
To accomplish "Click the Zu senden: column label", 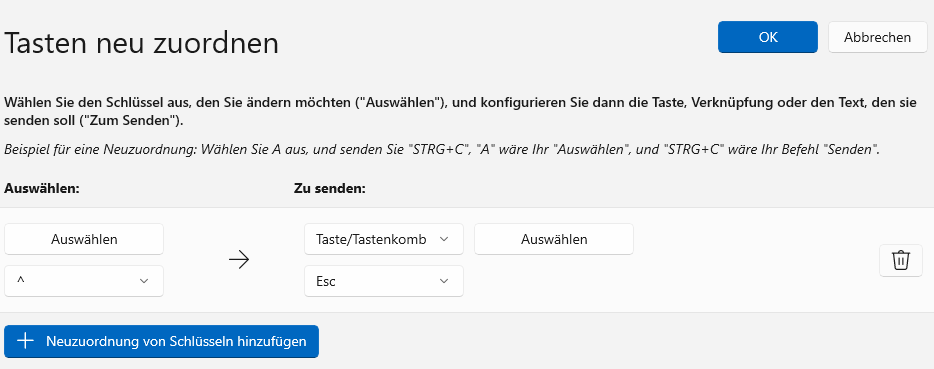I will 329,188.
